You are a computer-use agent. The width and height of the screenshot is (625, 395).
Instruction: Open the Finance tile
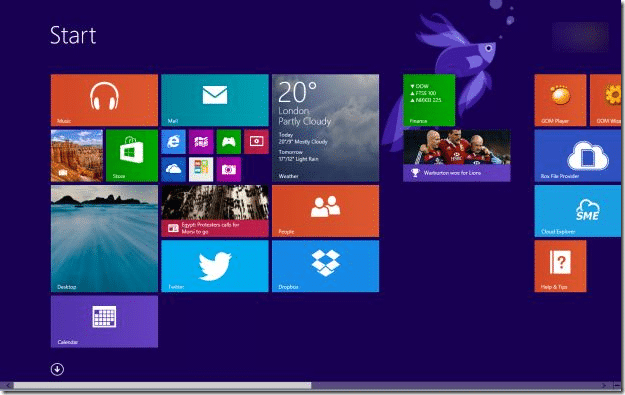pos(429,100)
